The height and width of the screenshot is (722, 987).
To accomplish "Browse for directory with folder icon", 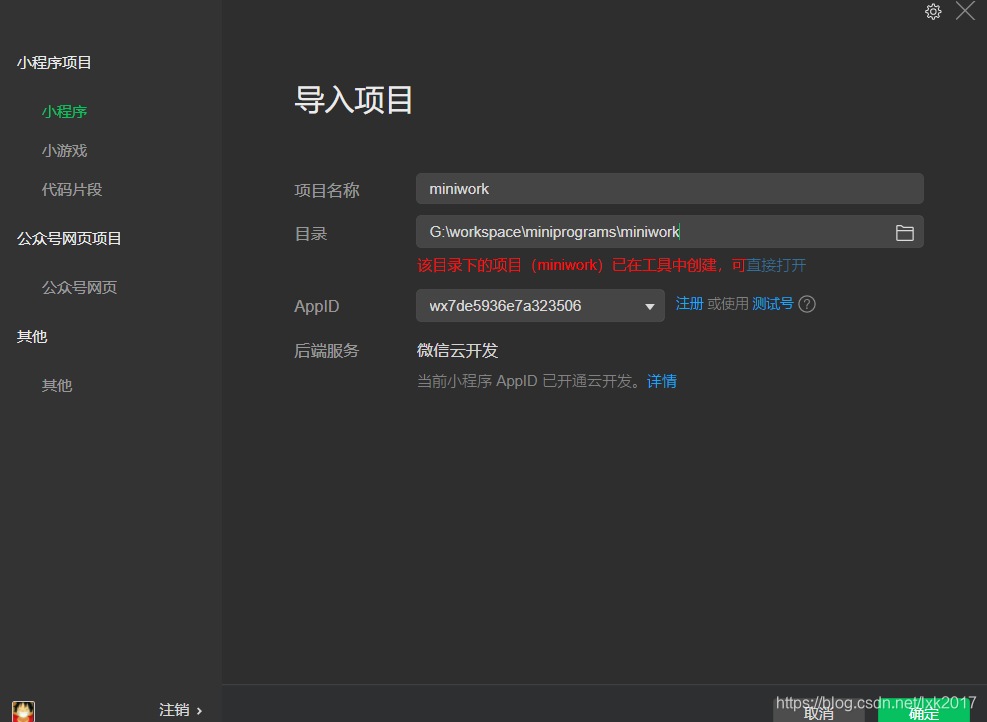I will click(x=905, y=233).
